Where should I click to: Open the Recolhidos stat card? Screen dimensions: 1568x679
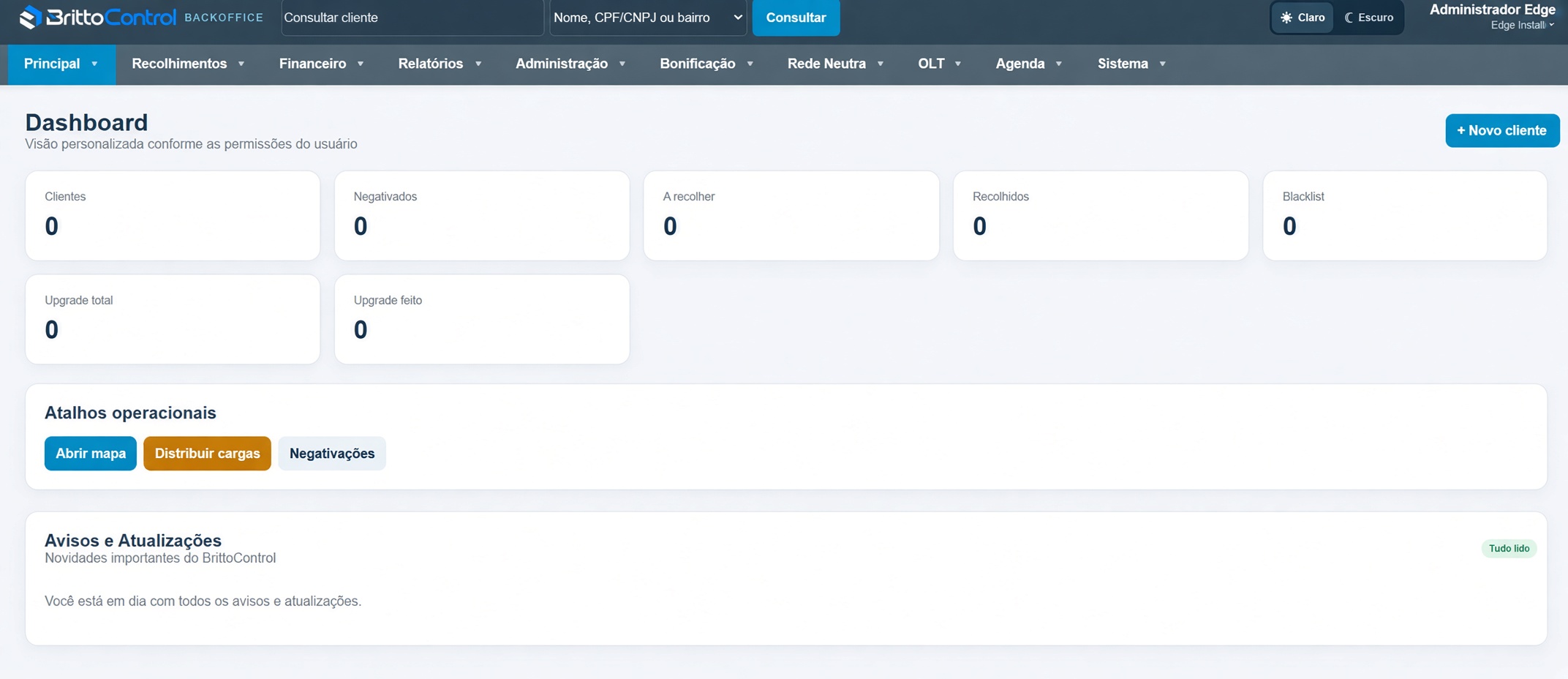(x=1101, y=216)
